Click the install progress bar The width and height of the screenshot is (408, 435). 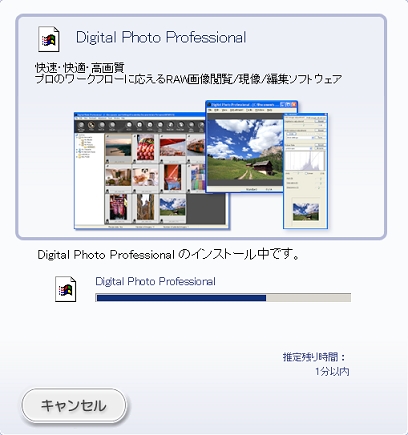pyautogui.click(x=223, y=298)
